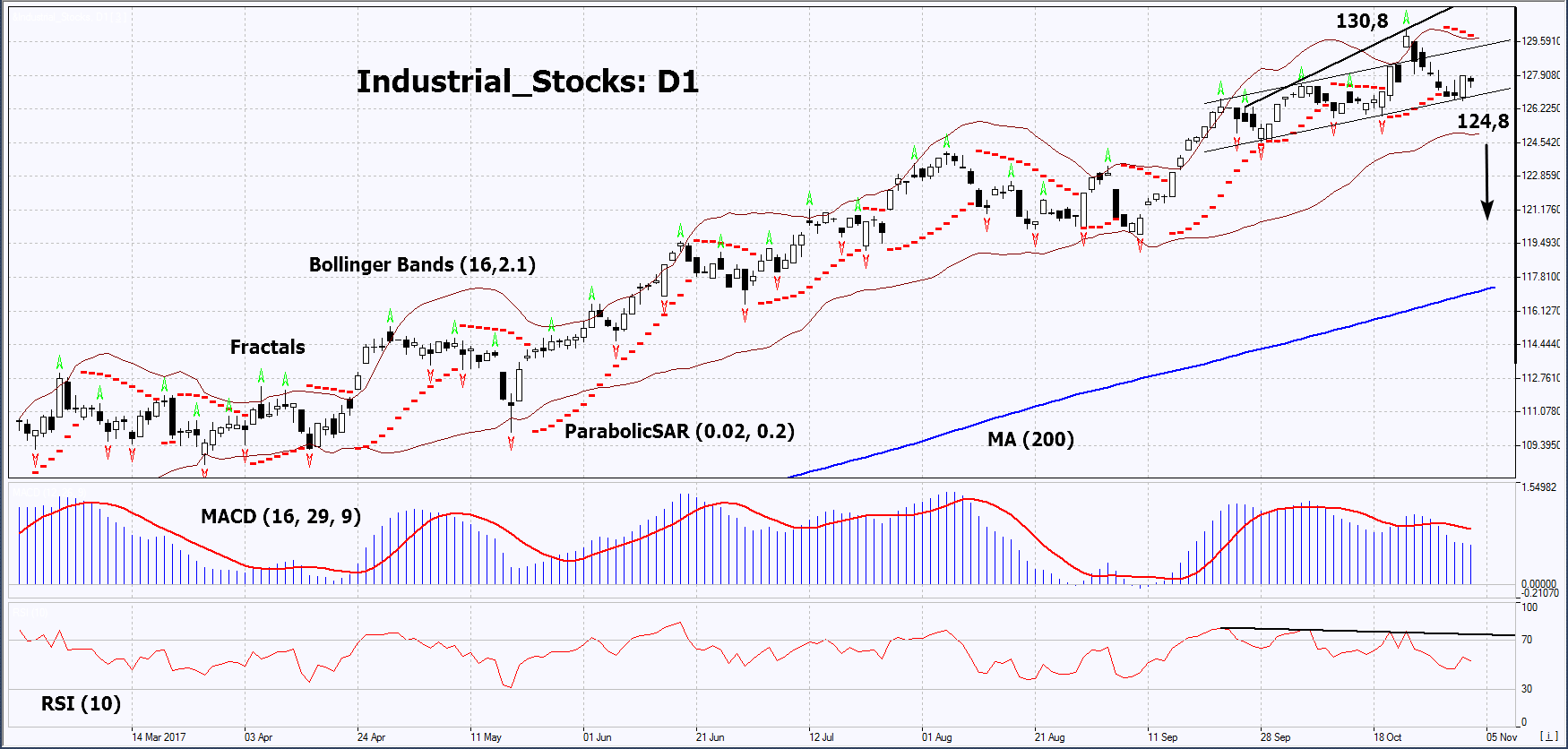Click the 21 Aug date label

point(1049,737)
